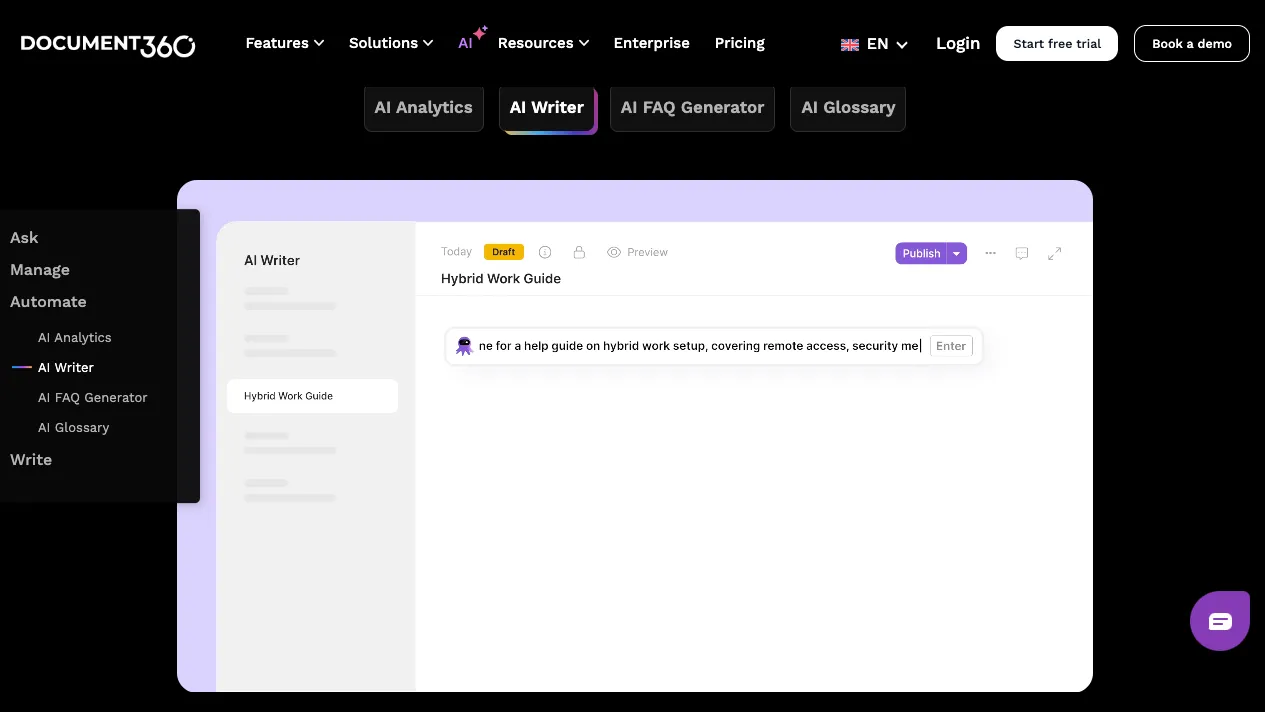1265x712 pixels.
Task: Click the Preview eye icon
Action: (x=614, y=252)
